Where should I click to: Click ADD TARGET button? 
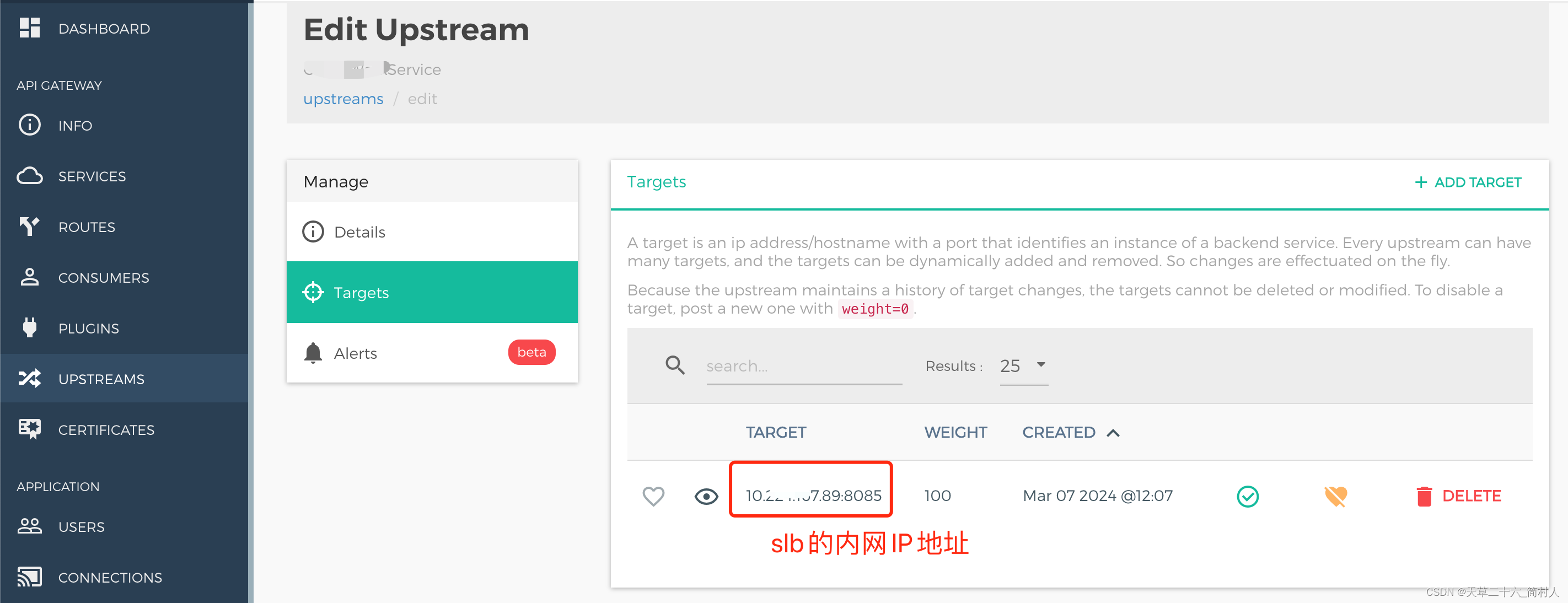coord(1468,182)
